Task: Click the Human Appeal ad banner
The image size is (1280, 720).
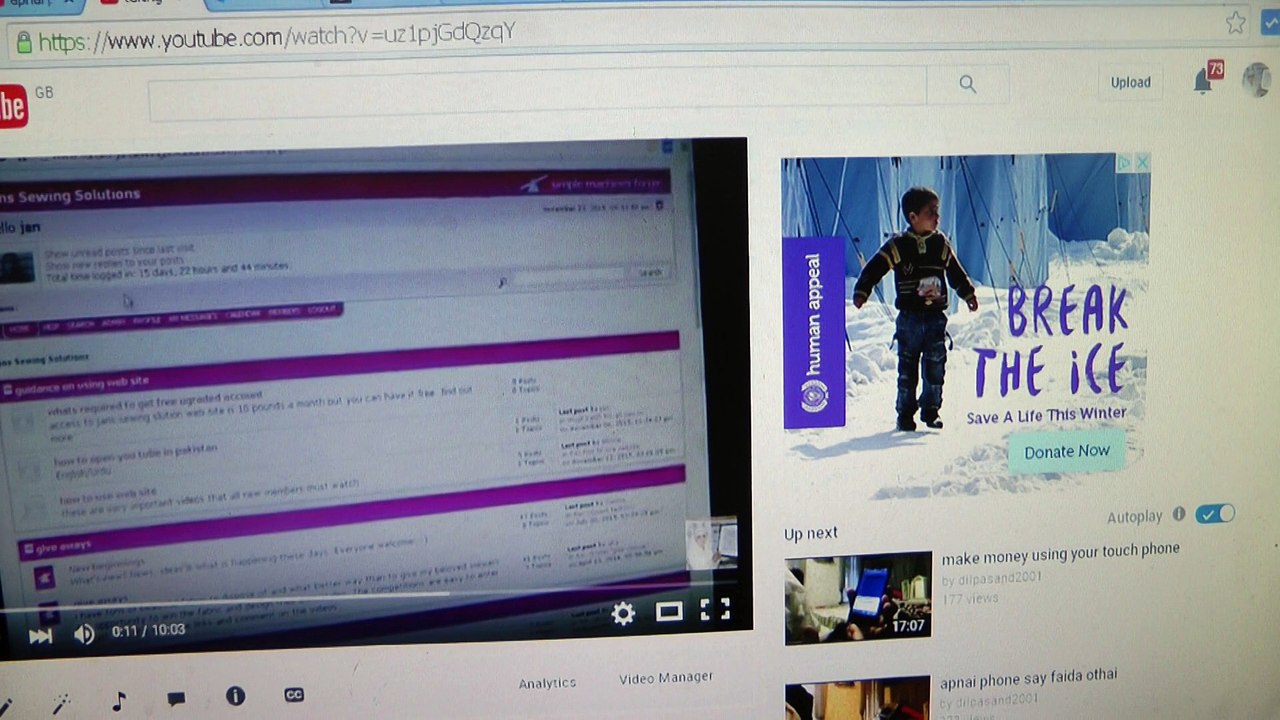Action: coord(966,326)
